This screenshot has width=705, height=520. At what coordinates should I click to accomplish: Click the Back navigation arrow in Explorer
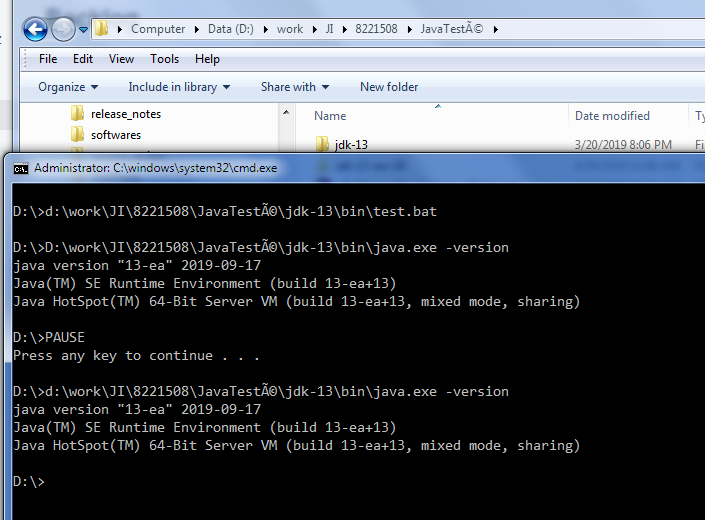click(36, 29)
